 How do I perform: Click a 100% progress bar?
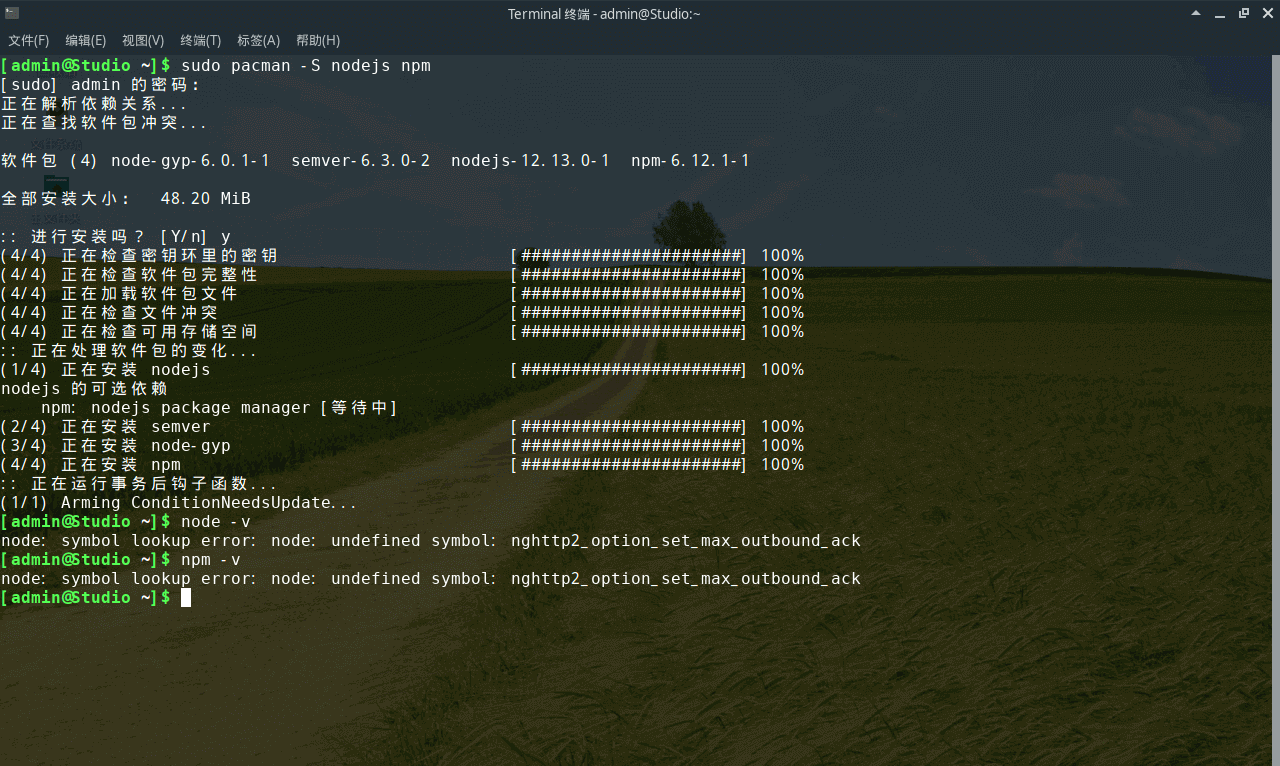coord(628,255)
